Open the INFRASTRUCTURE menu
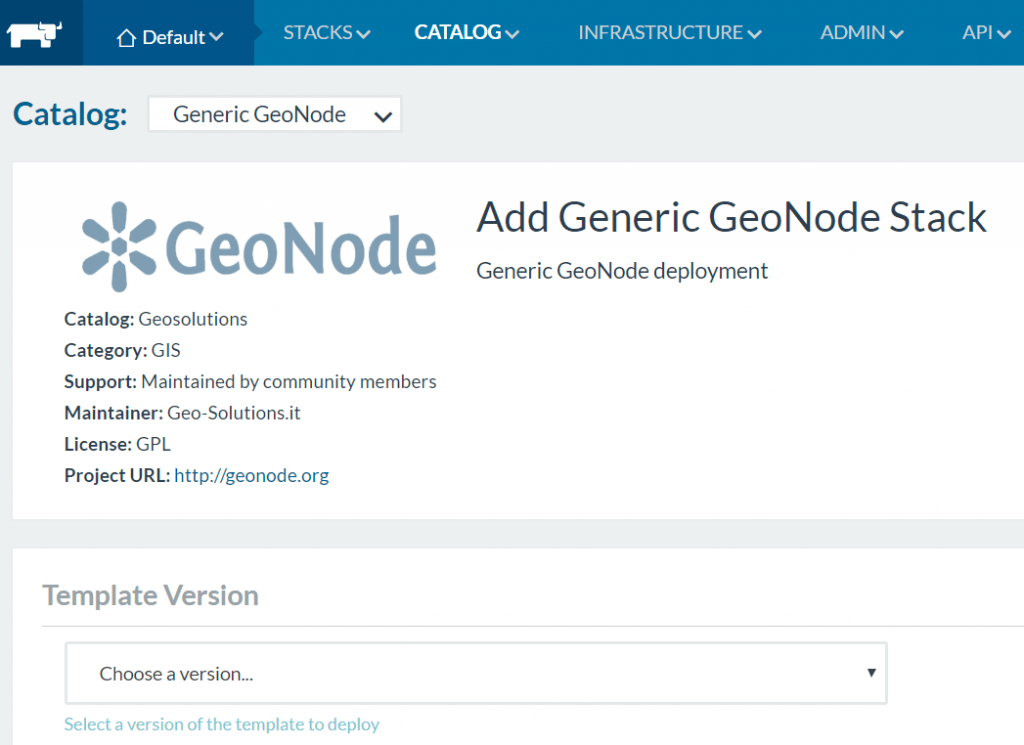This screenshot has height=745, width=1024. (x=661, y=33)
